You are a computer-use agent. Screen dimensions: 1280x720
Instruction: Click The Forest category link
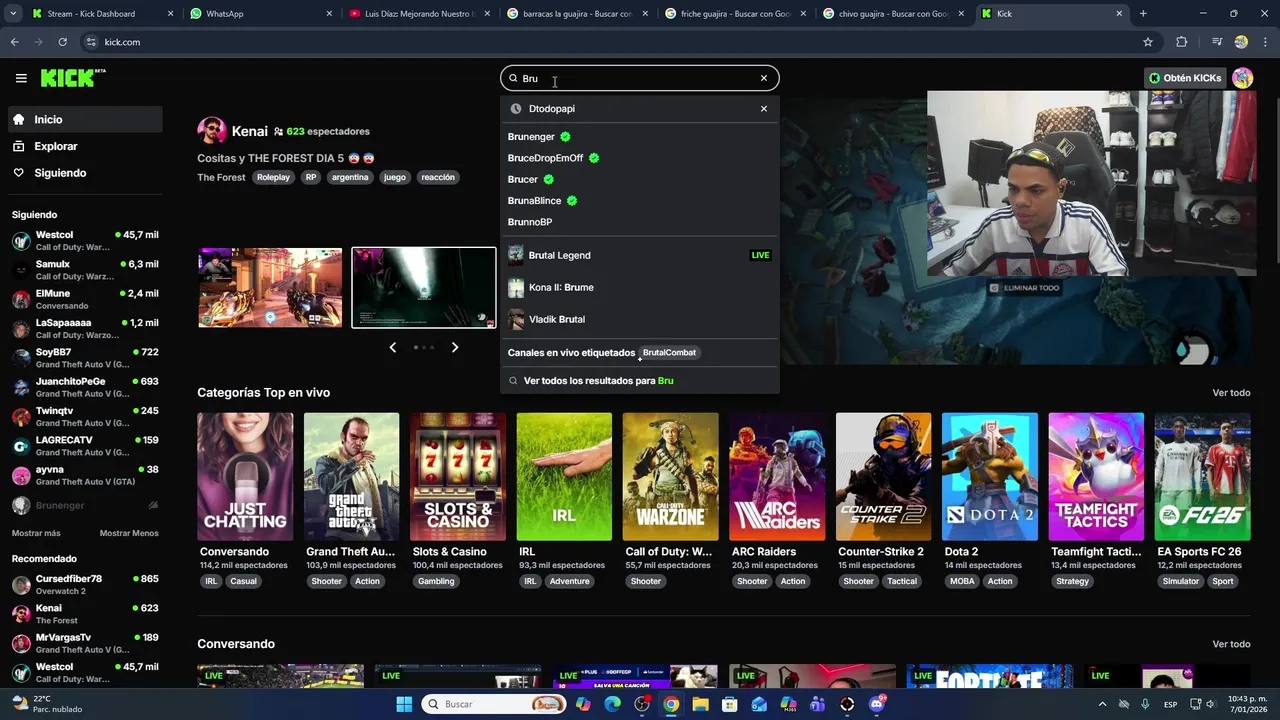click(x=221, y=177)
